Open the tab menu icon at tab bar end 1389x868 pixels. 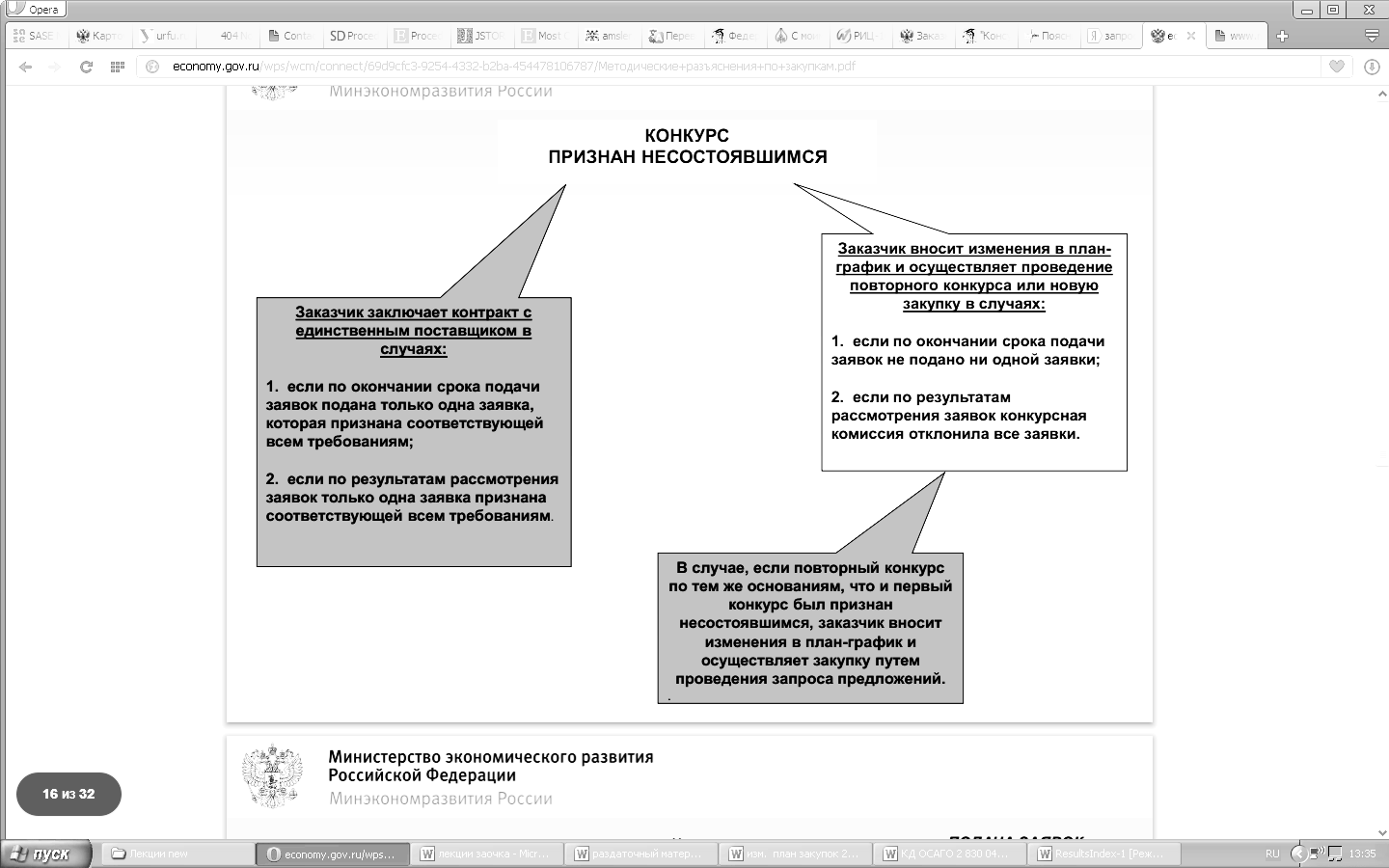1372,36
